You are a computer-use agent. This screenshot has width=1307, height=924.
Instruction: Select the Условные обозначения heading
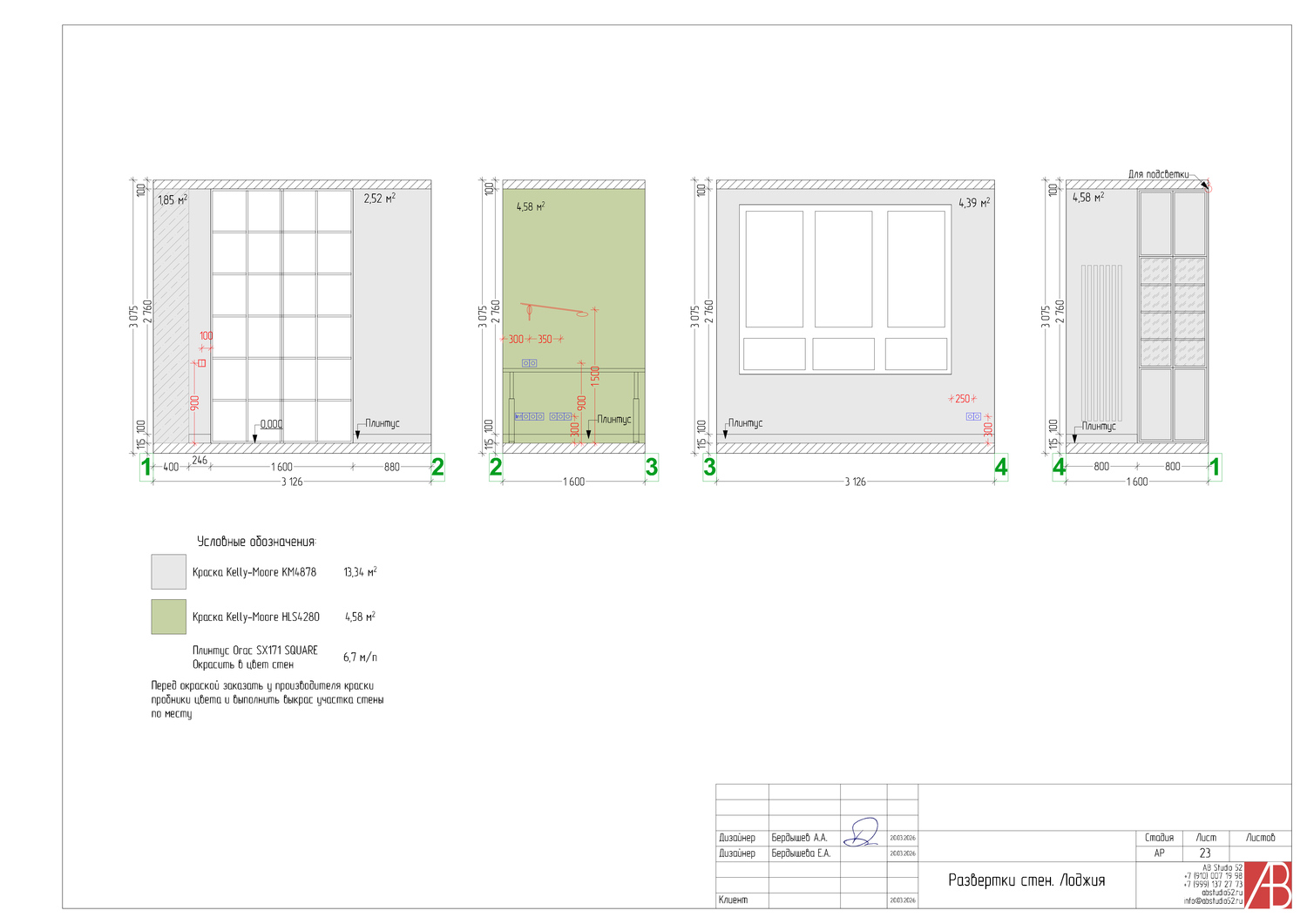coord(255,542)
